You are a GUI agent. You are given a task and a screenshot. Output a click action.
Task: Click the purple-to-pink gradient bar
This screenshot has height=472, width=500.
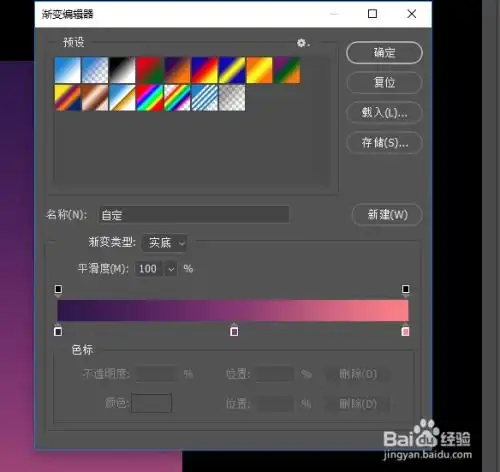(233, 310)
